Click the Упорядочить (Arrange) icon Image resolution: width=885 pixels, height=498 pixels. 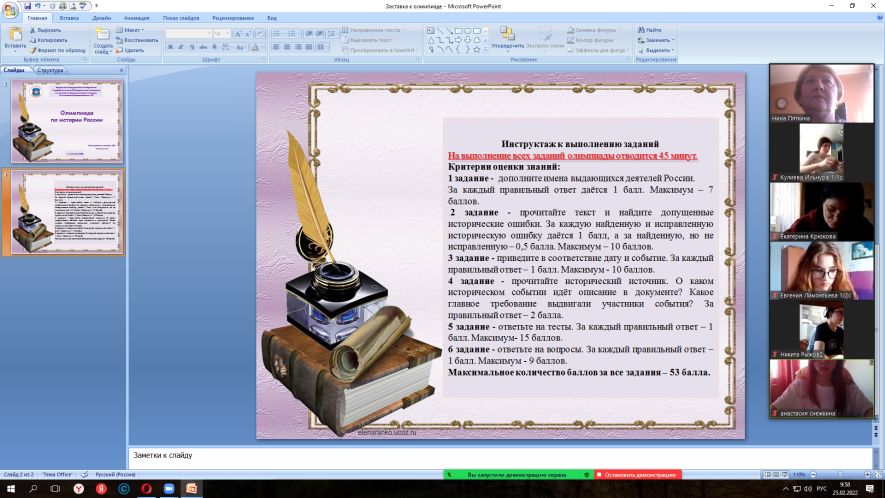(x=507, y=37)
